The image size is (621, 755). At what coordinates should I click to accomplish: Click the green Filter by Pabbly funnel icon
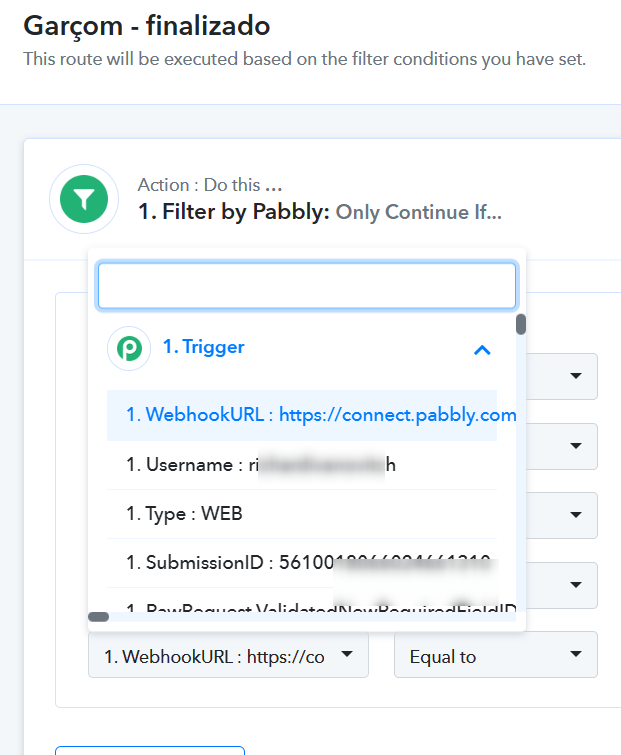coord(84,199)
